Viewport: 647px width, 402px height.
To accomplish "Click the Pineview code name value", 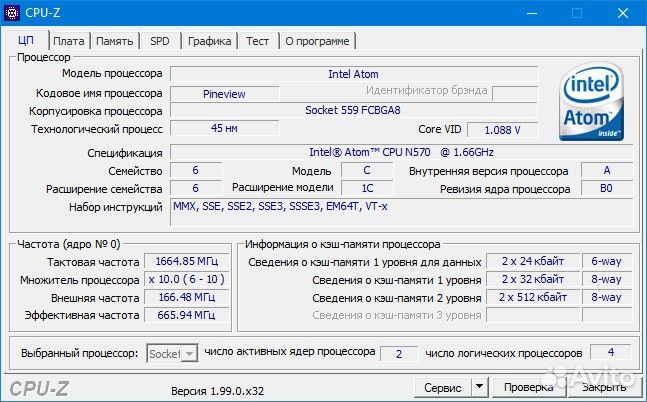I will tap(224, 94).
